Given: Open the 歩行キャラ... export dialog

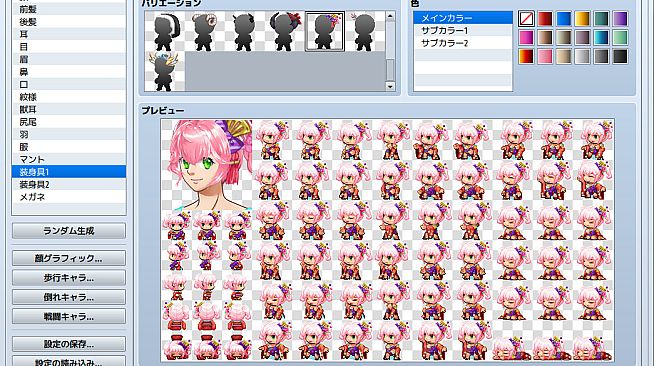Looking at the screenshot, I should (x=69, y=278).
